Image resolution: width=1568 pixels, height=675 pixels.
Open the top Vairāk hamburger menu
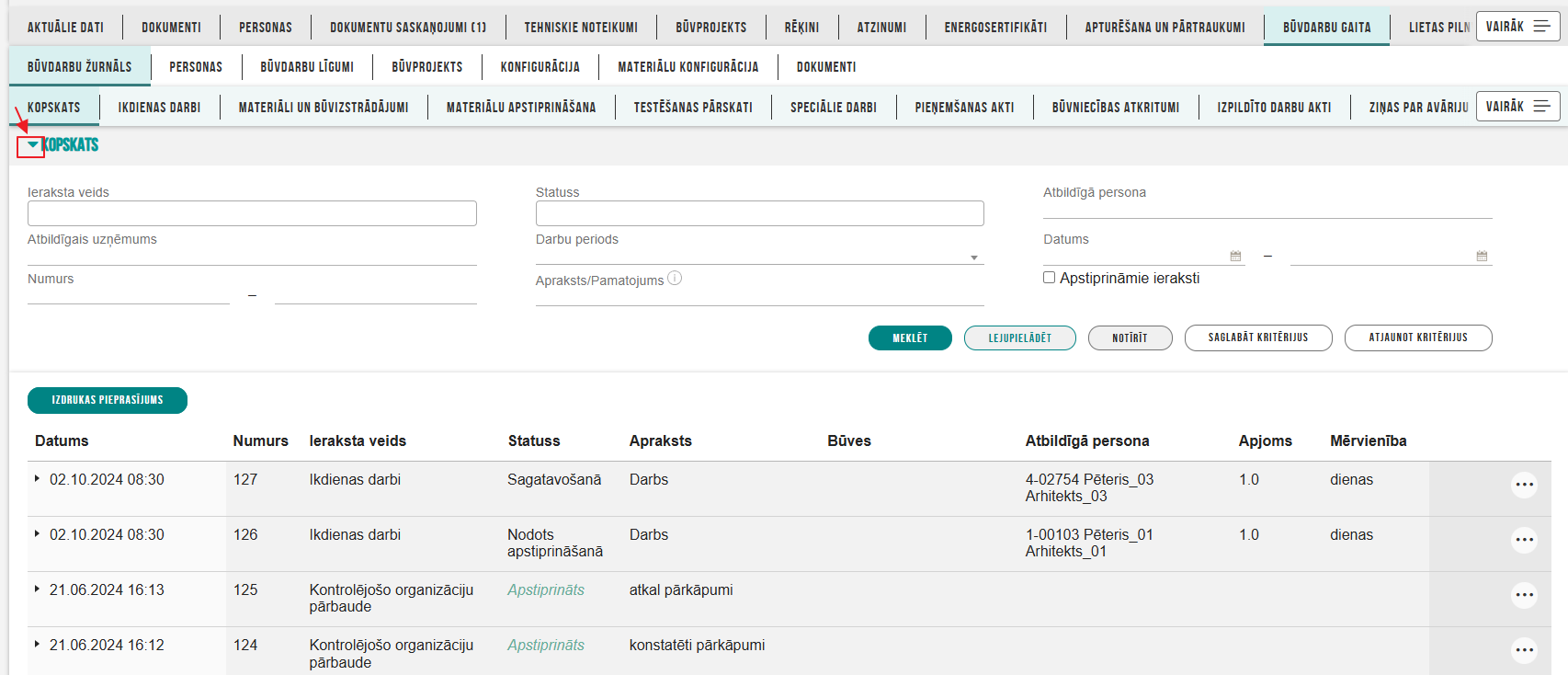point(1517,27)
